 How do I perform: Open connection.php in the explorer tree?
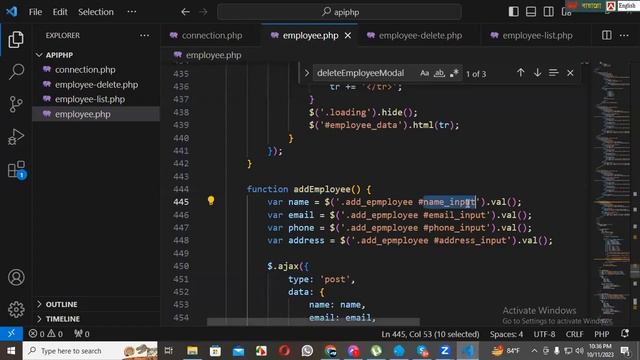(85, 70)
